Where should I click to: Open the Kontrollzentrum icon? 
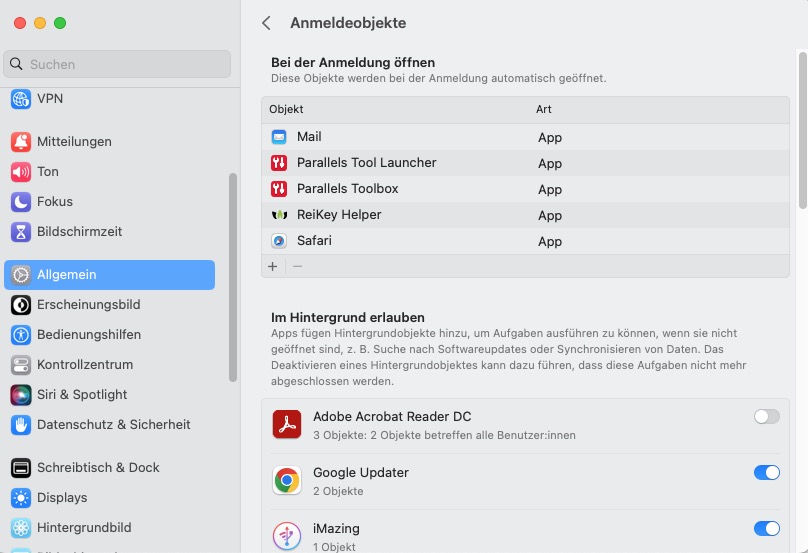[21, 364]
